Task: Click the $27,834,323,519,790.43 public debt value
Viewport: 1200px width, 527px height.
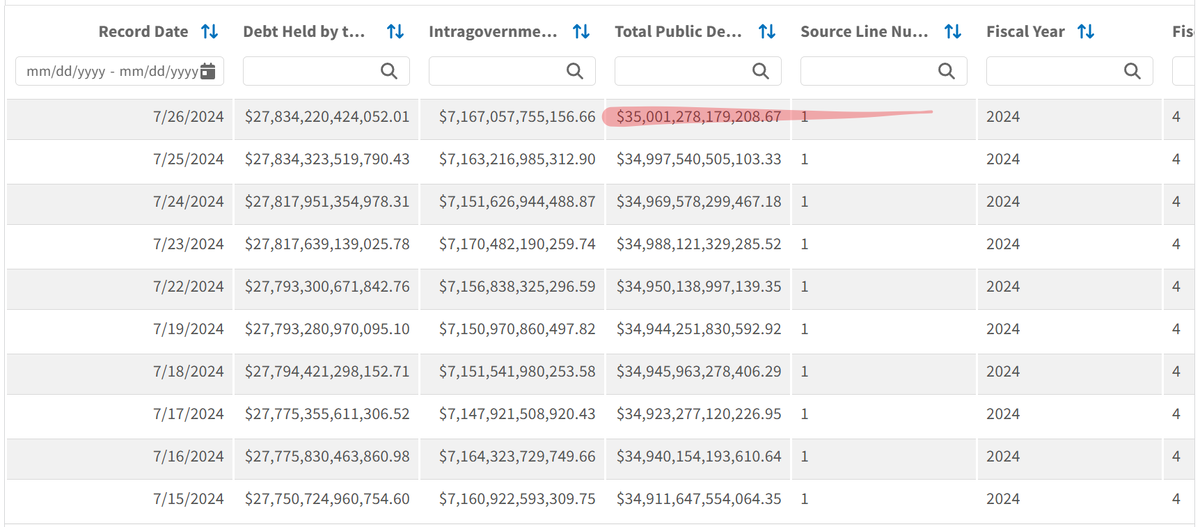Action: coord(327,159)
